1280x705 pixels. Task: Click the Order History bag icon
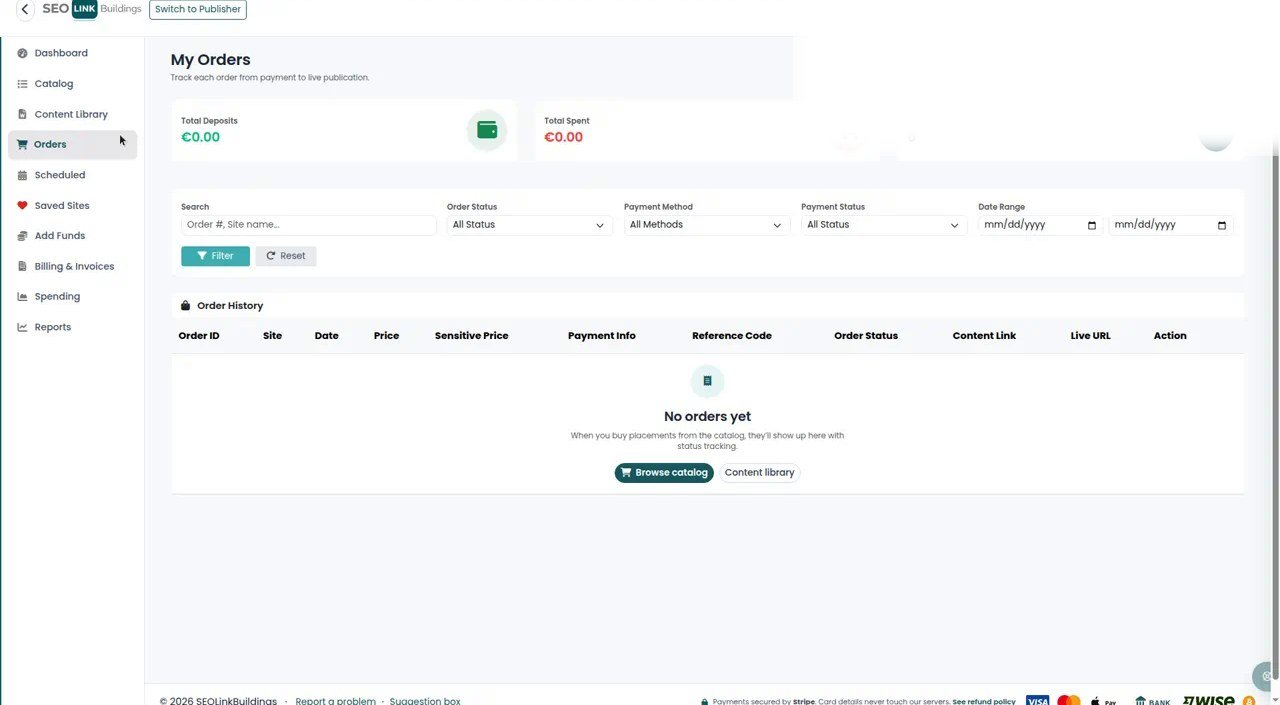(185, 306)
